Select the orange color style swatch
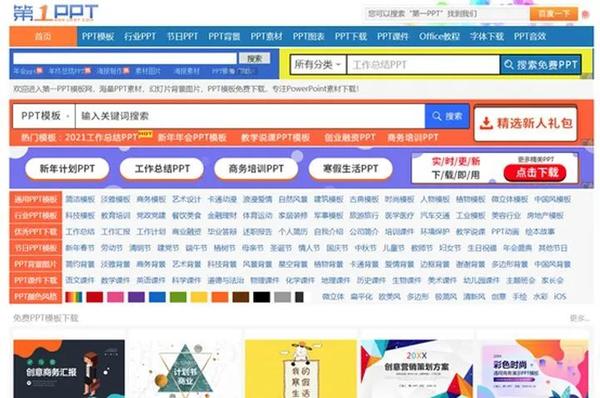 pyautogui.click(x=220, y=297)
